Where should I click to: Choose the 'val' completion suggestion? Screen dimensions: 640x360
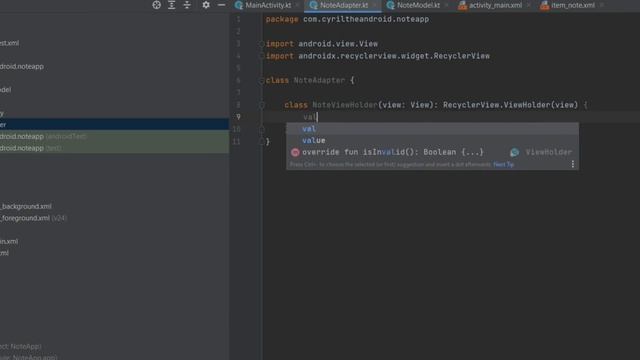(x=432, y=129)
